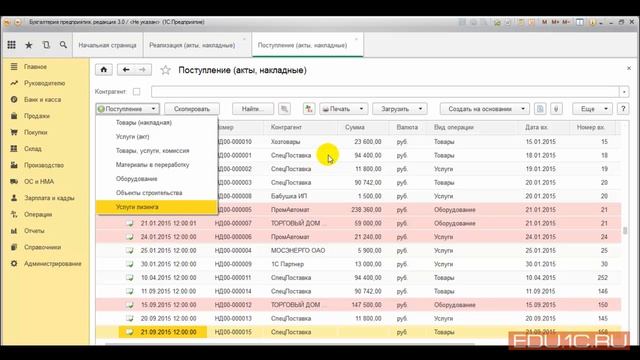Screen dimensions: 640x360
Task: Click the Контрагент filter input field
Action: pos(385,91)
